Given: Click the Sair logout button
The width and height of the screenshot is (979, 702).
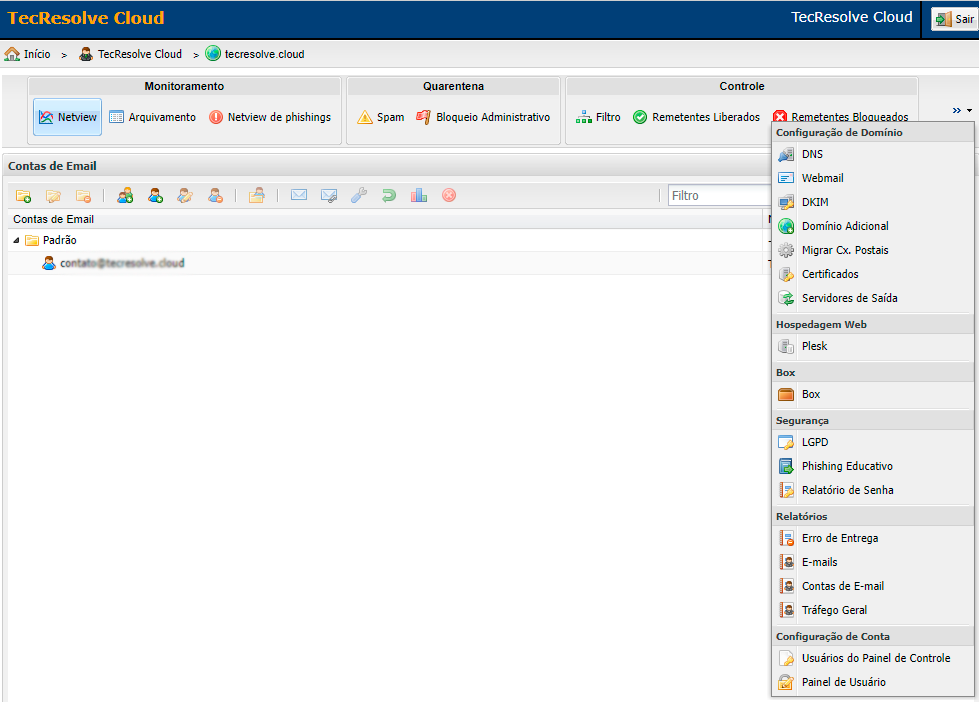Looking at the screenshot, I should coord(956,18).
